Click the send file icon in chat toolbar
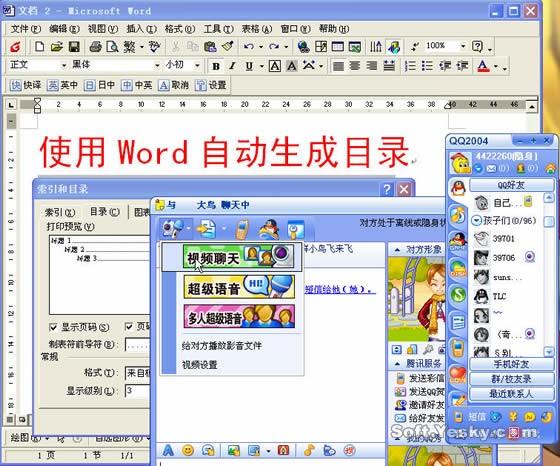The image size is (560, 466). pyautogui.click(x=206, y=229)
